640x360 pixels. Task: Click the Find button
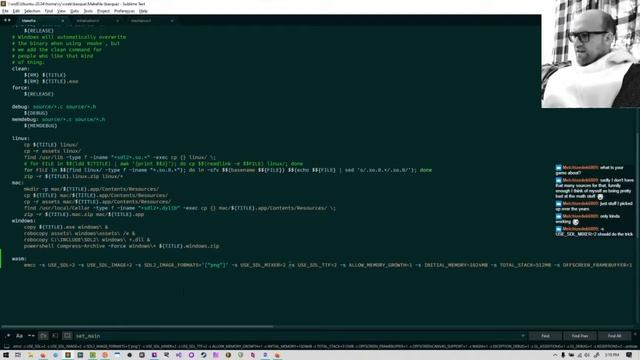click(545, 336)
